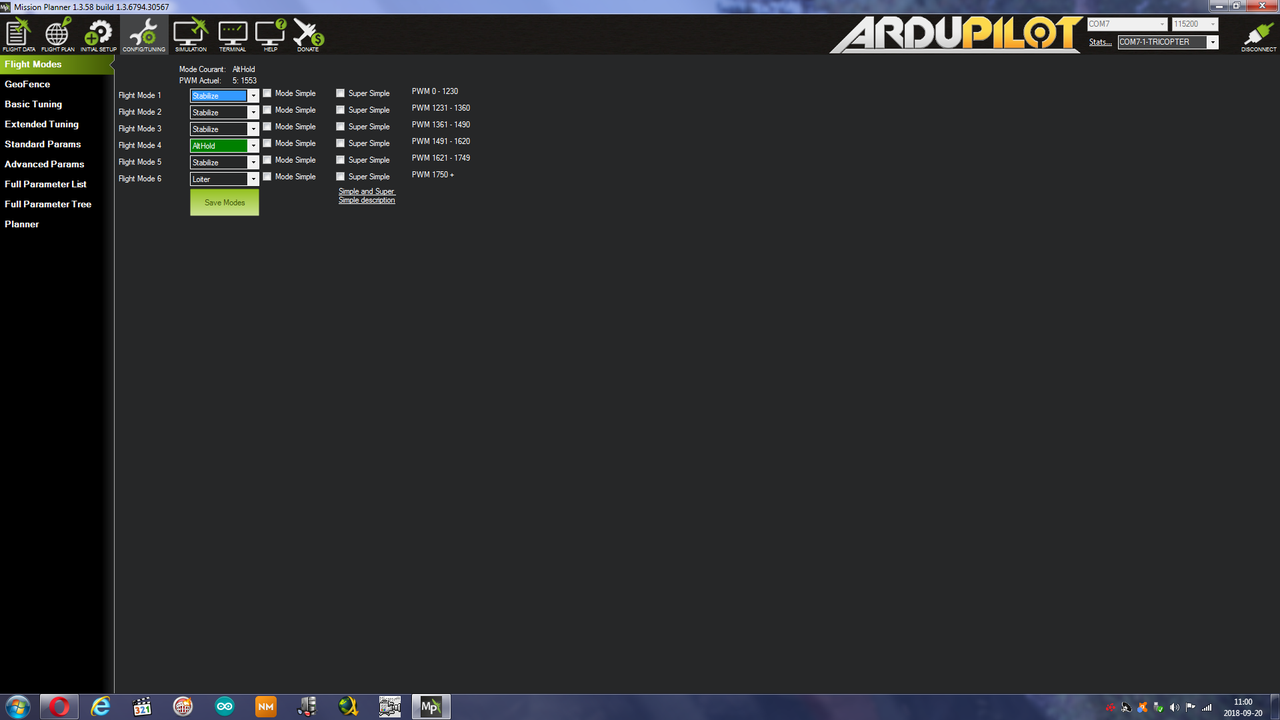The height and width of the screenshot is (720, 1280).
Task: Tick Super Simple for Flight Mode 6
Action: [340, 177]
